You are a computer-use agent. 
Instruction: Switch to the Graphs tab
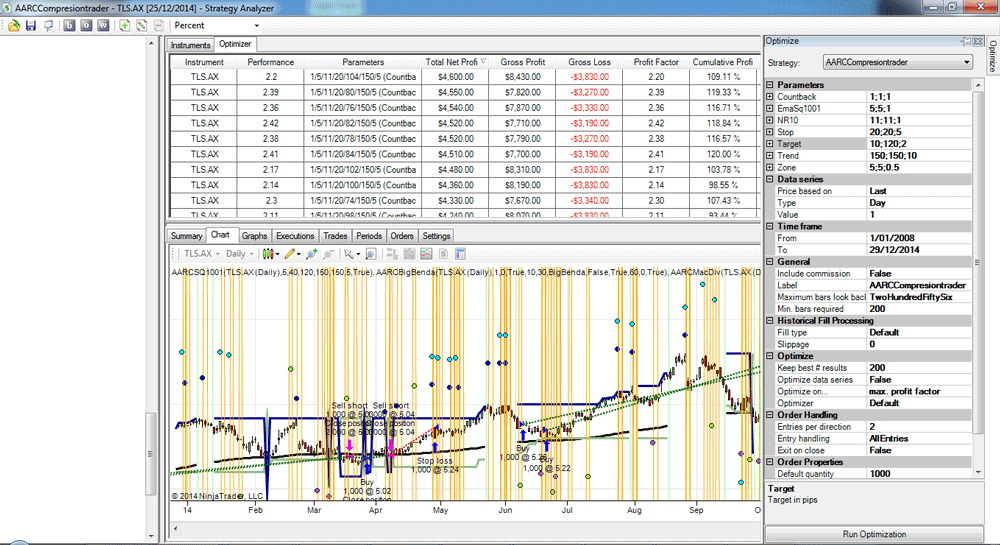click(x=254, y=236)
